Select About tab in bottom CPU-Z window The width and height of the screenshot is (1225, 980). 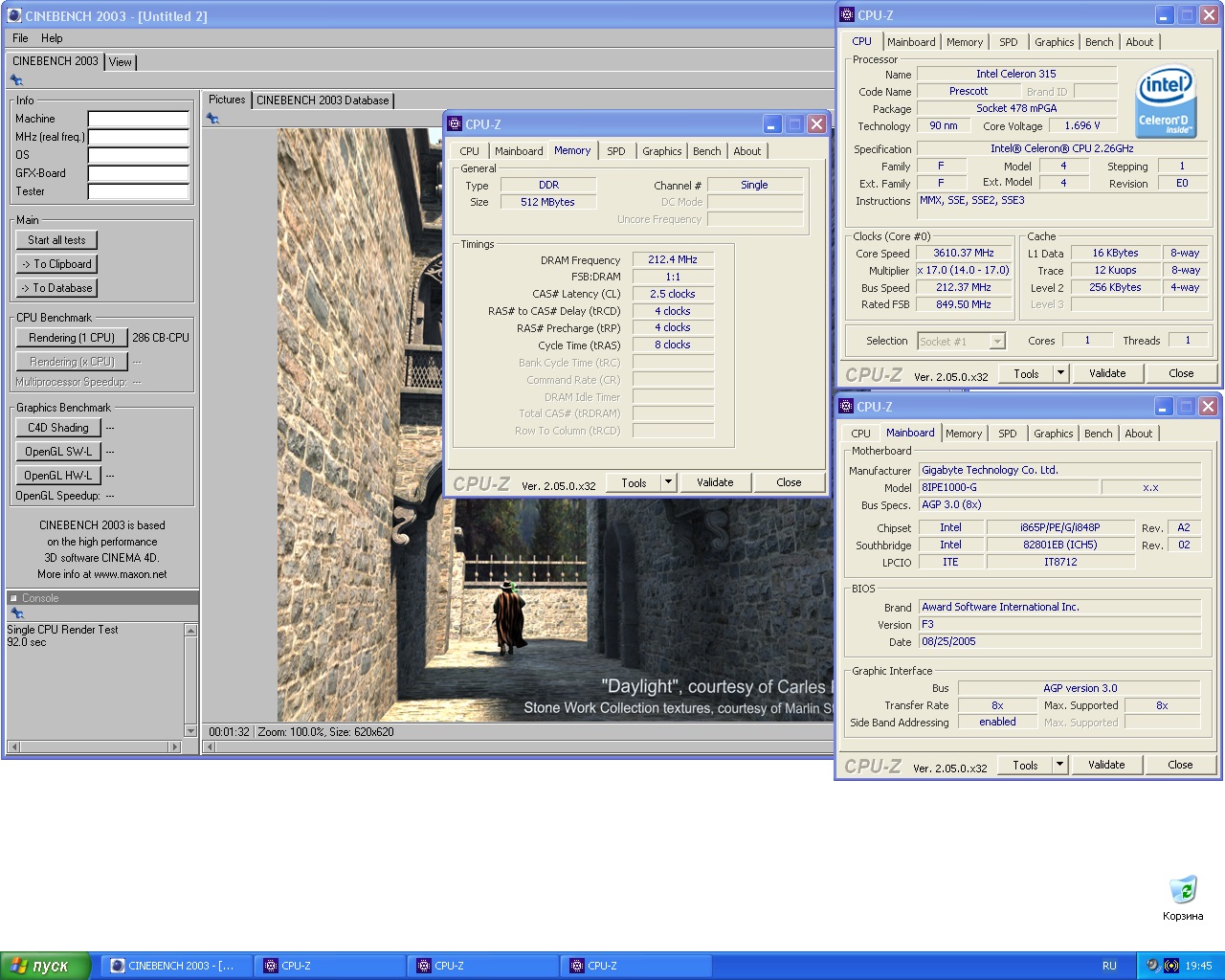click(x=1138, y=434)
